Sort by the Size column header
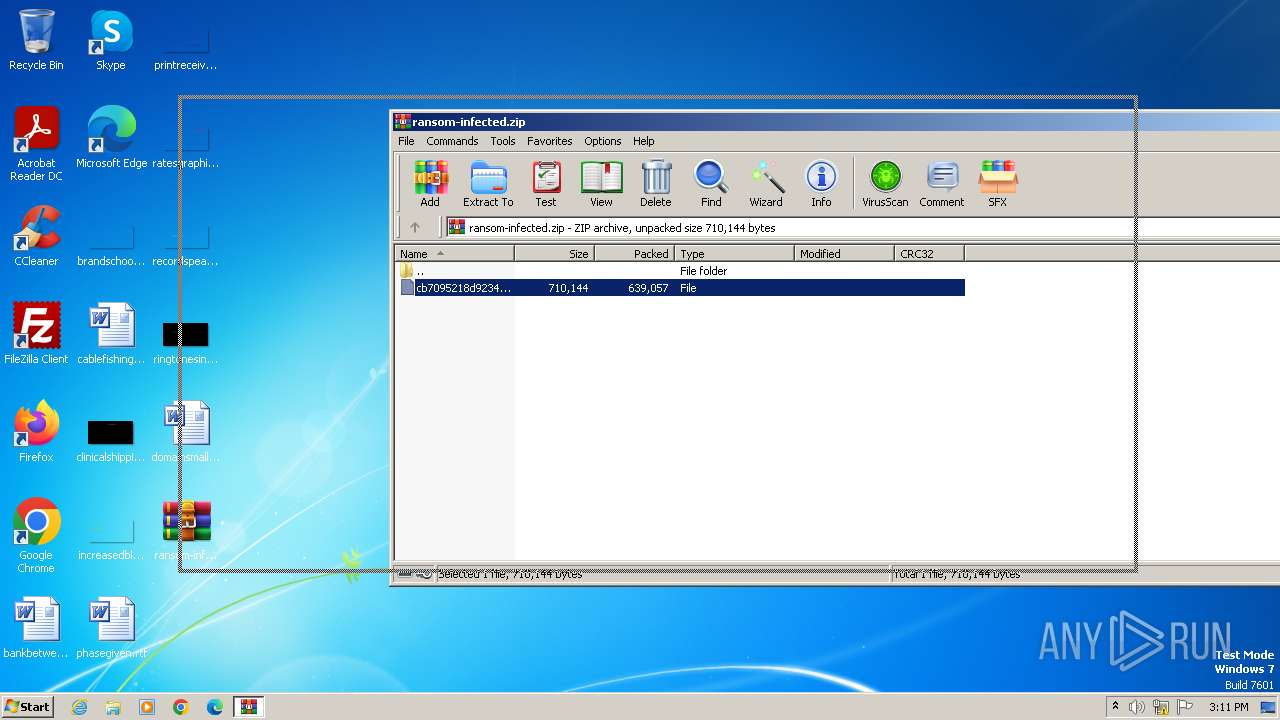The image size is (1280, 720). (554, 254)
